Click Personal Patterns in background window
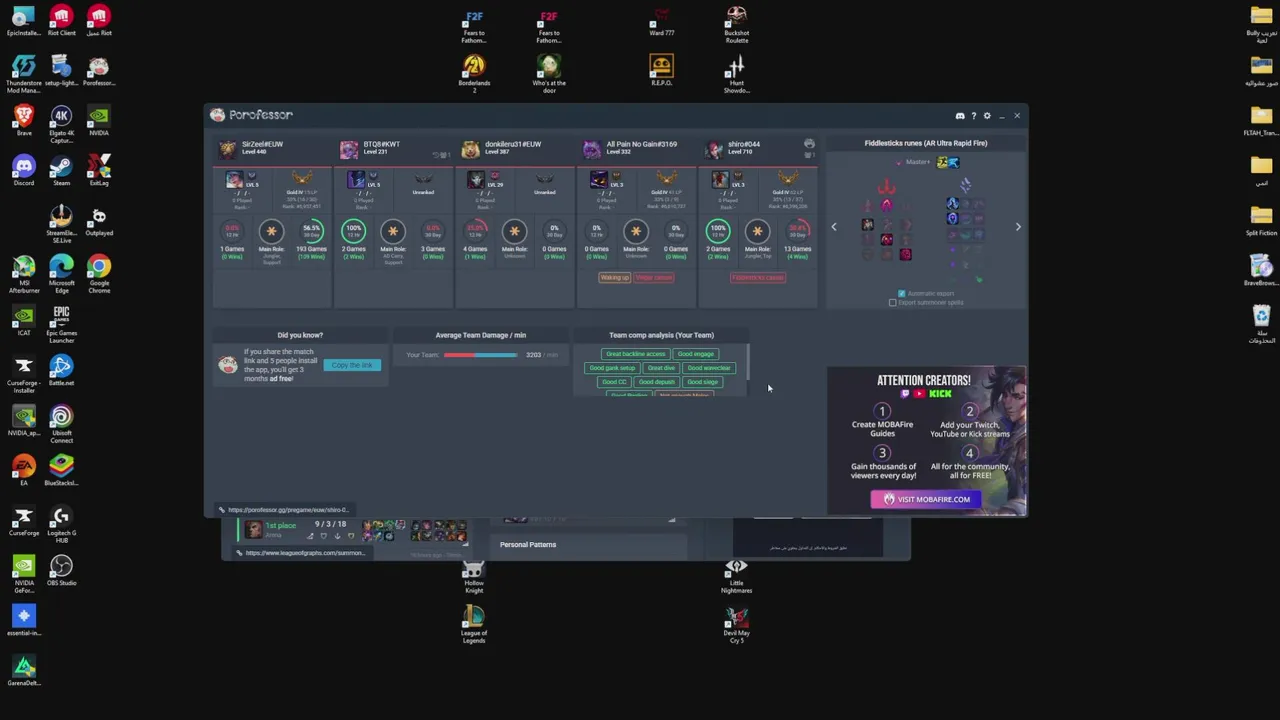Viewport: 1280px width, 720px height. [528, 545]
